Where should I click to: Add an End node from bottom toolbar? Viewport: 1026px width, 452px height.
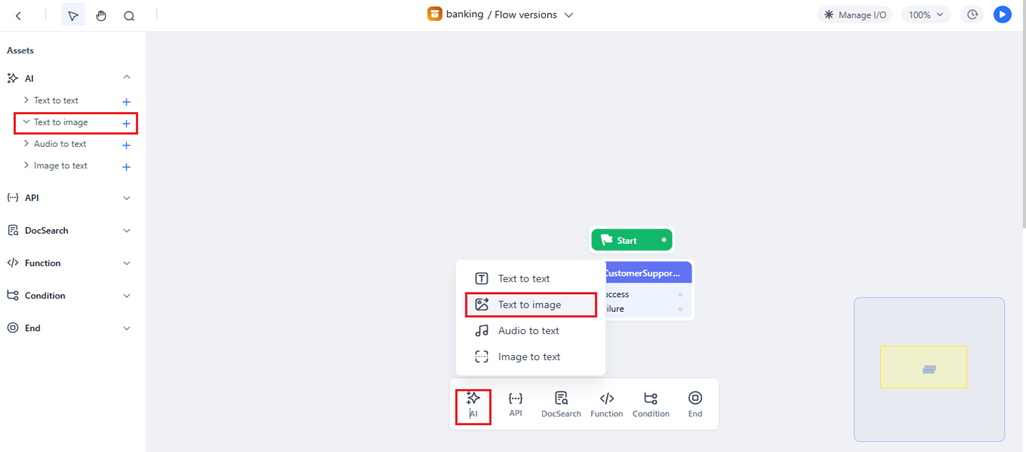(x=695, y=403)
